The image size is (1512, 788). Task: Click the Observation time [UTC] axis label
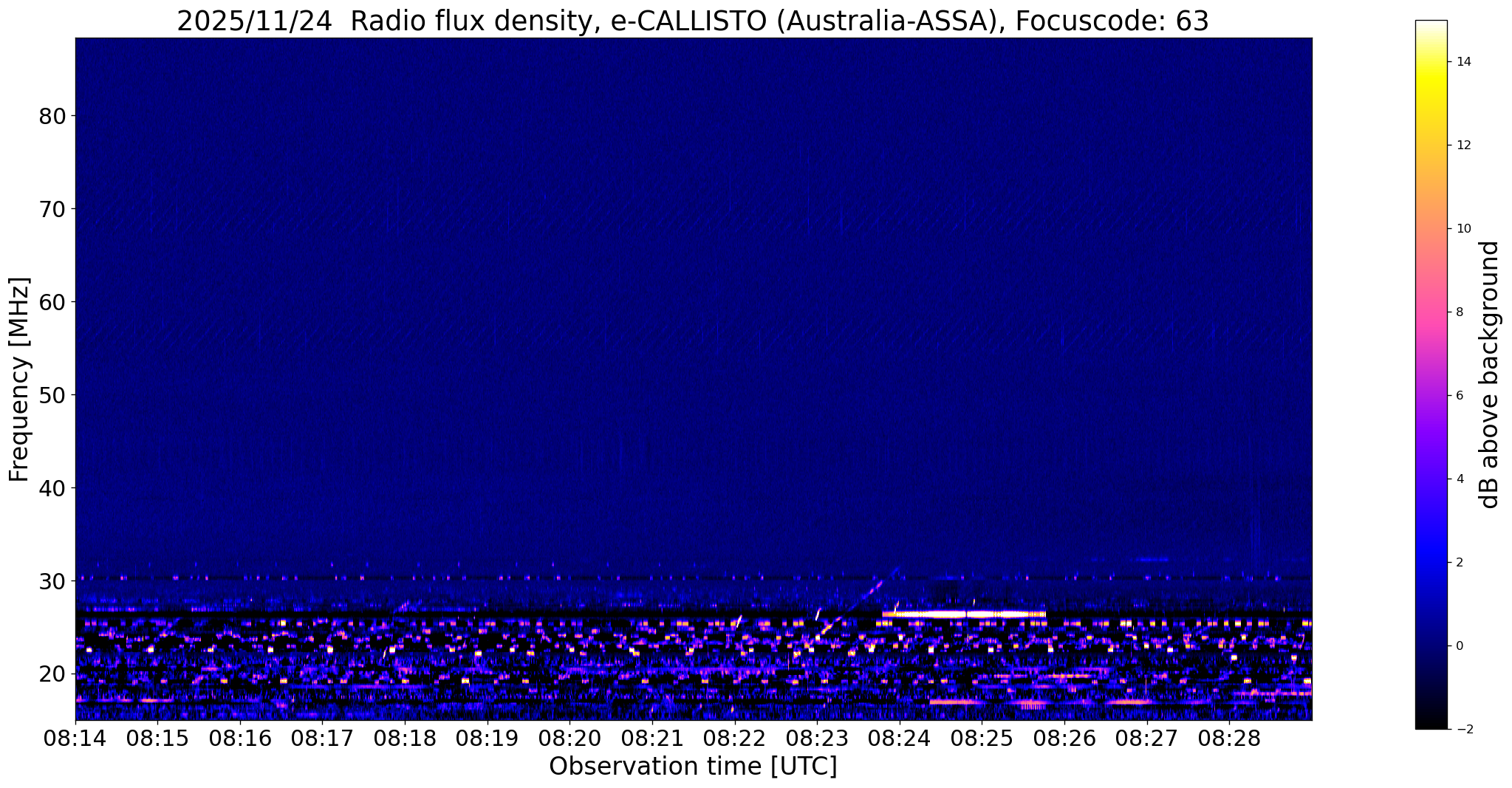(x=693, y=767)
